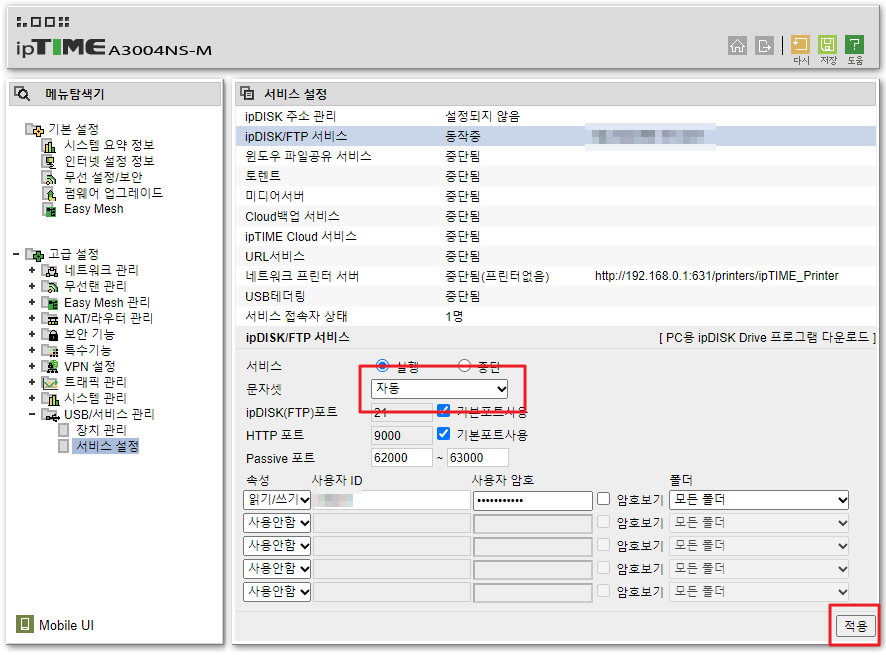The height and width of the screenshot is (655, 886).
Task: Open the 문자셋 자동 dropdown
Action: 440,388
